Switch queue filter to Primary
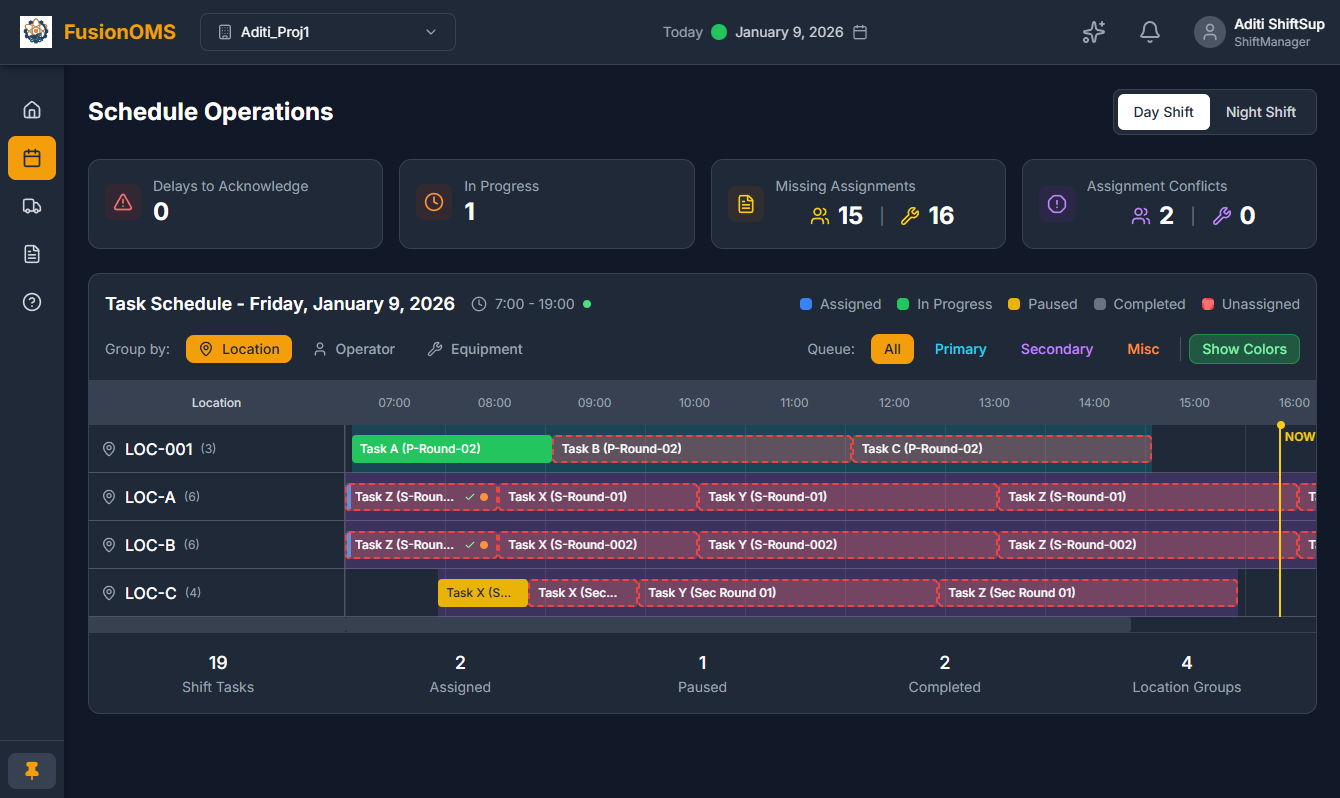The height and width of the screenshot is (798, 1340). click(960, 349)
